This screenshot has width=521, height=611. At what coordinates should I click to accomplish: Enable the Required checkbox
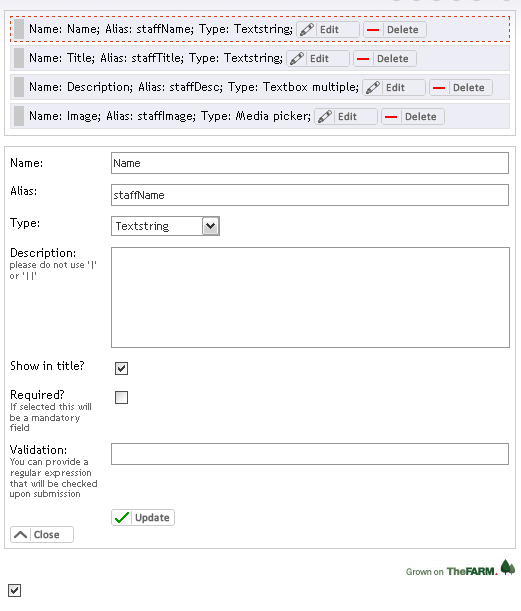[x=122, y=397]
